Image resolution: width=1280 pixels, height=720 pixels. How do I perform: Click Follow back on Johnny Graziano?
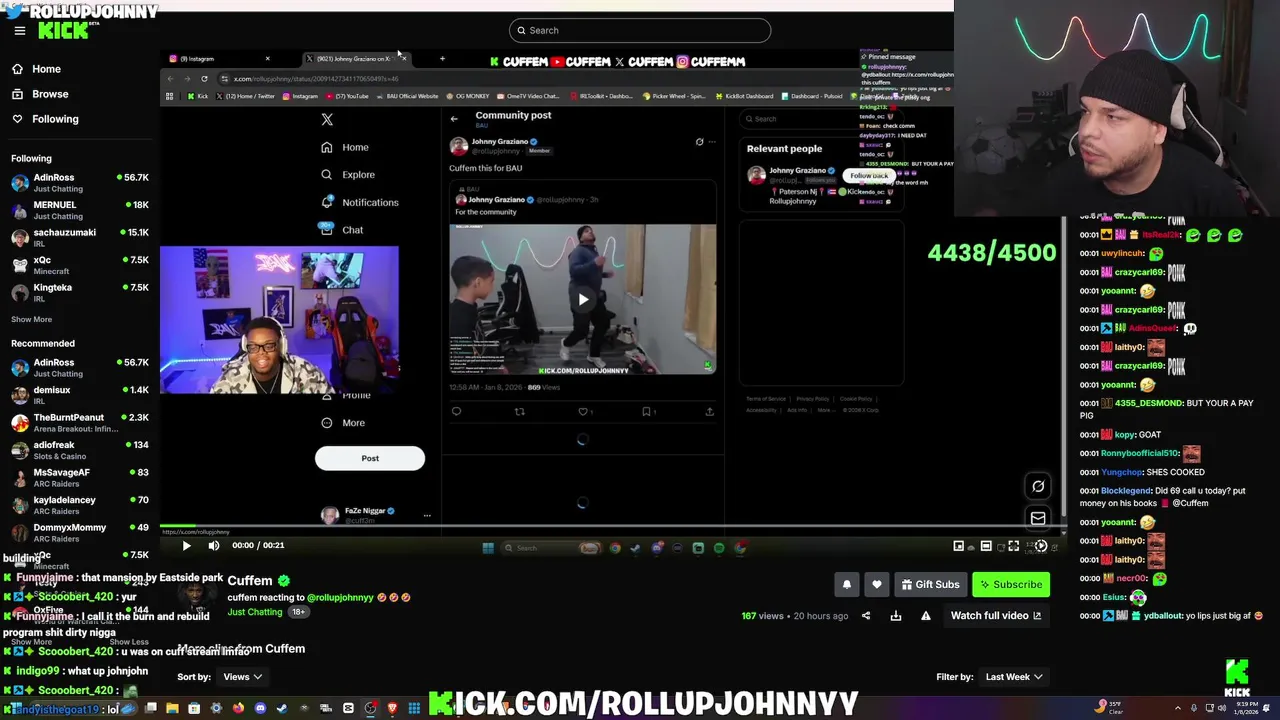[x=869, y=176]
